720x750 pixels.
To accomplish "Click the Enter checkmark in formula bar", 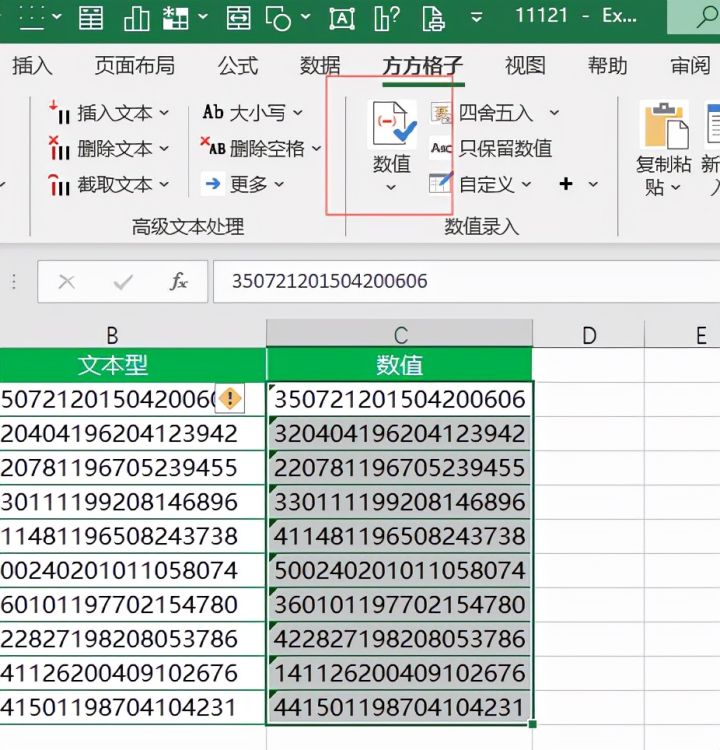I will (x=123, y=282).
